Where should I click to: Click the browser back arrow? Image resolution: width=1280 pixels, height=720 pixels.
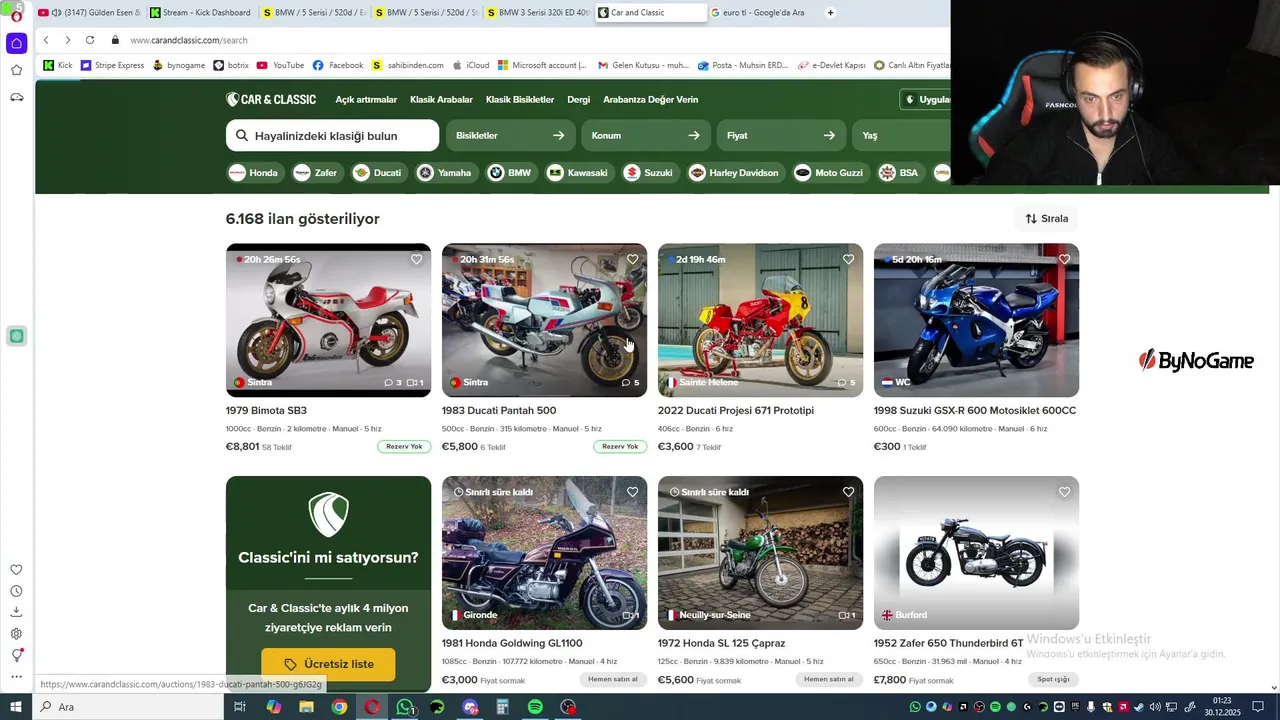[46, 40]
